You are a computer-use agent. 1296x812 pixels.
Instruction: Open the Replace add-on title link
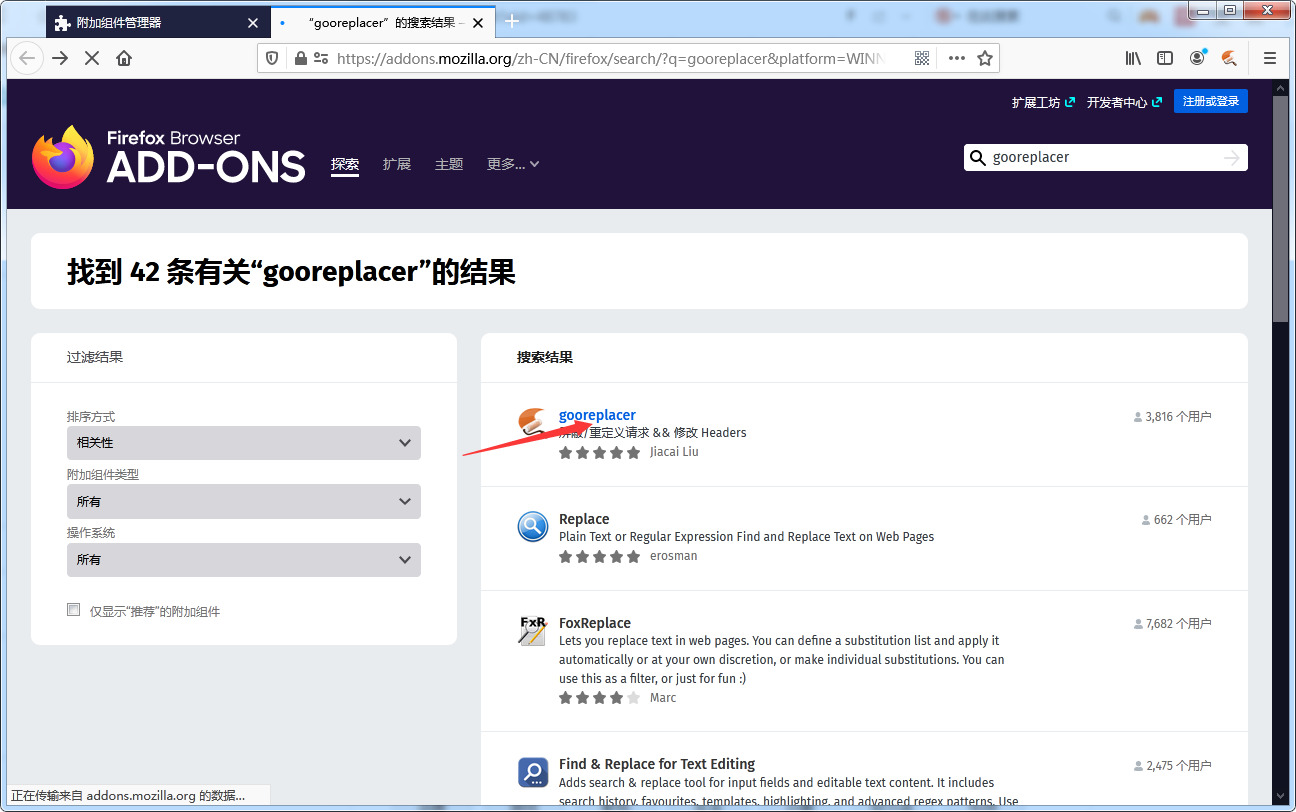(x=584, y=519)
